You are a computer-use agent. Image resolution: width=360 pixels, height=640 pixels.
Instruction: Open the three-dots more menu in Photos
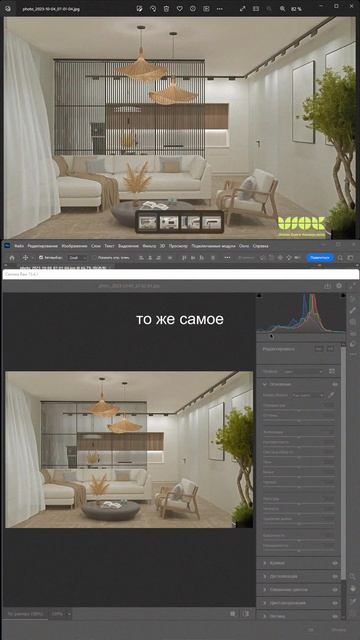[x=220, y=9]
